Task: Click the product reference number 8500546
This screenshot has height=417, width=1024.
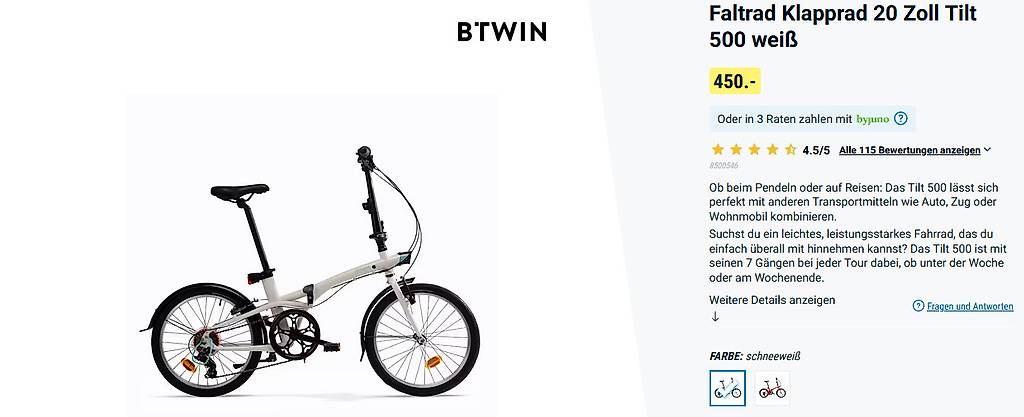Action: click(x=723, y=166)
